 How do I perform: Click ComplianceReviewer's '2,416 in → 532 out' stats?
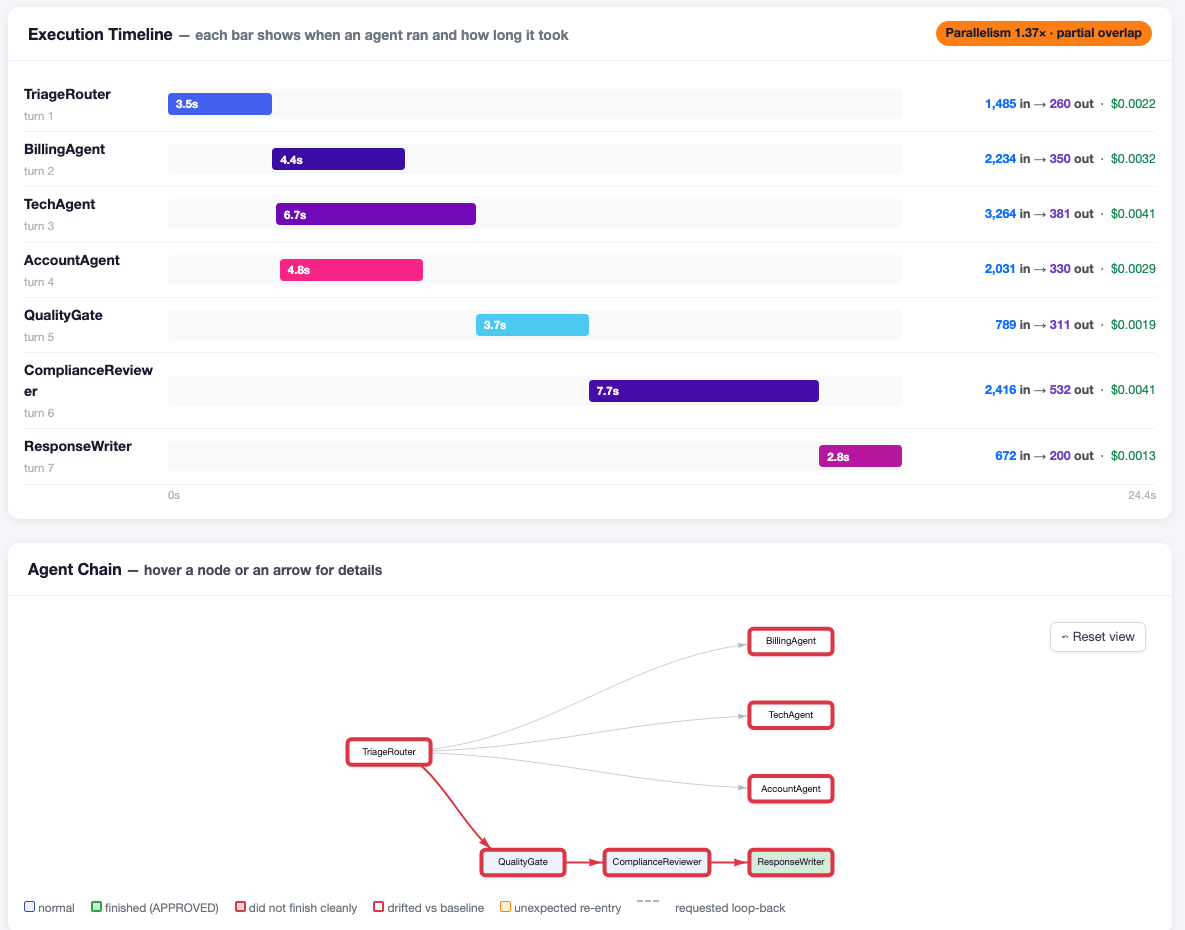point(1039,391)
